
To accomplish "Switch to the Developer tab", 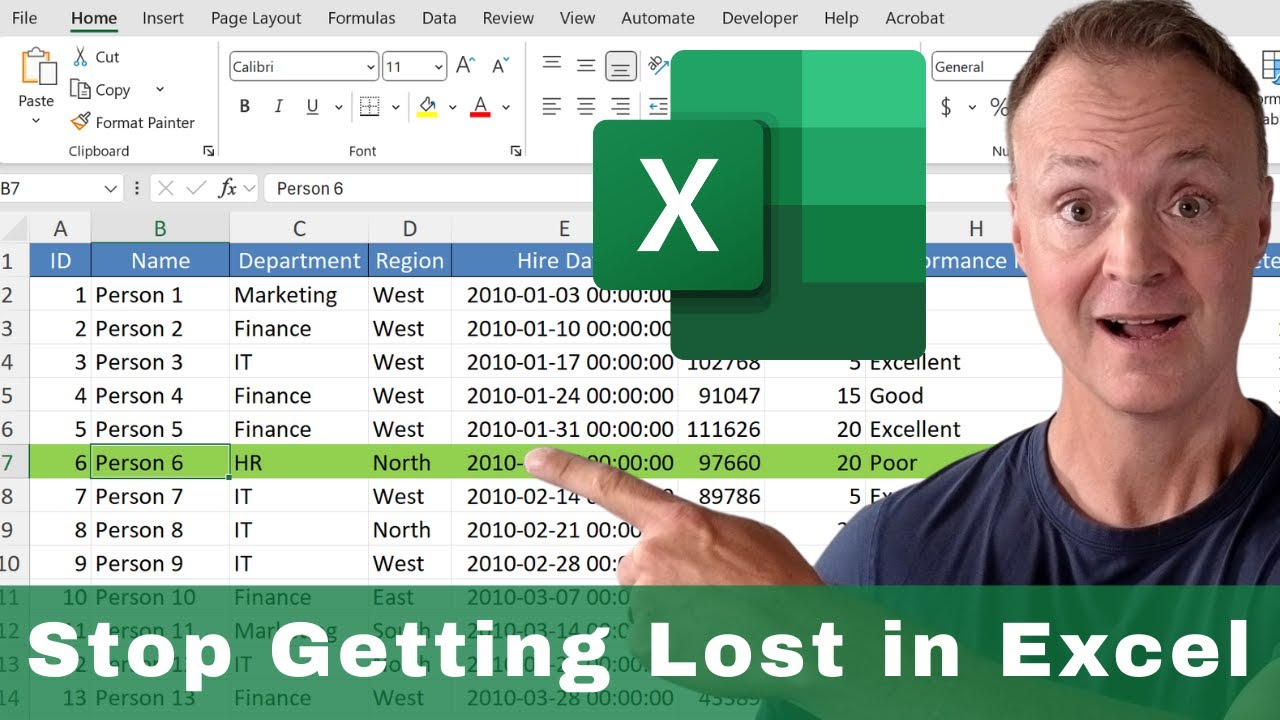I will [760, 18].
